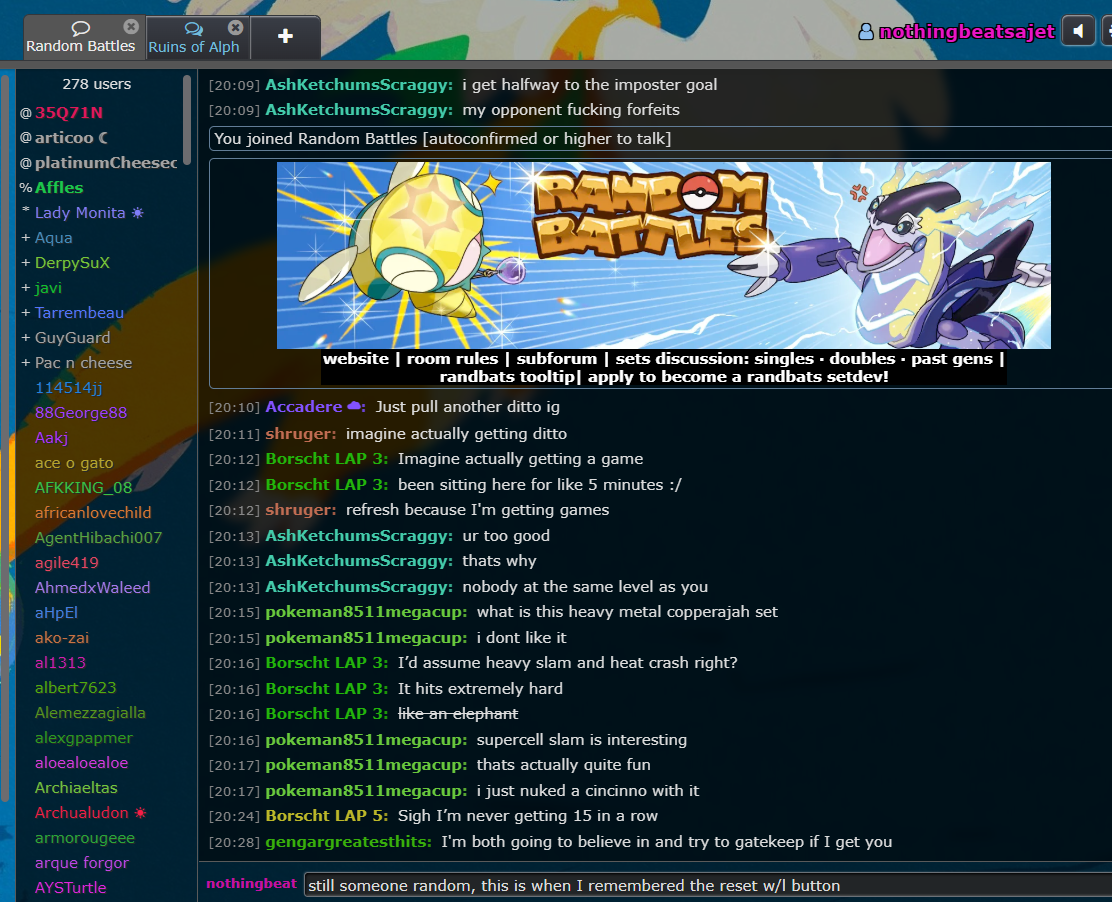
Task: Select user AgentHibachi007 in the user list
Action: pos(99,538)
